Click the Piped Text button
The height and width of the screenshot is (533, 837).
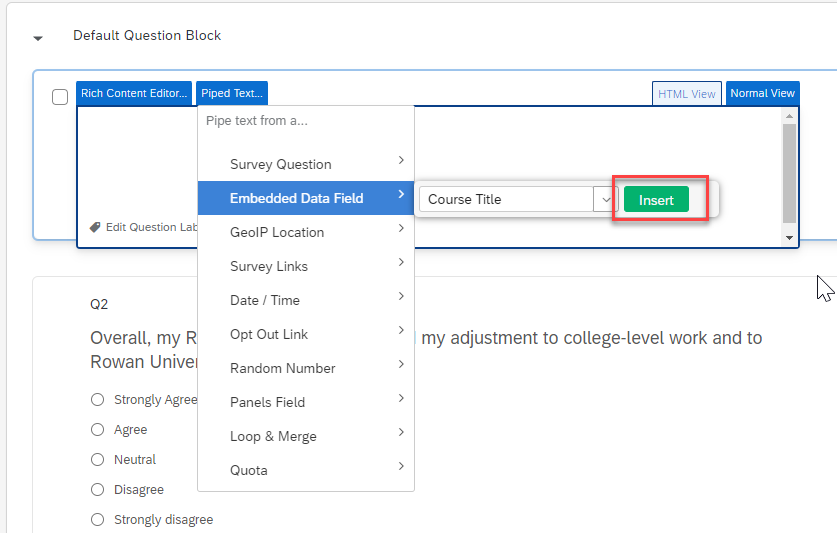tap(232, 93)
